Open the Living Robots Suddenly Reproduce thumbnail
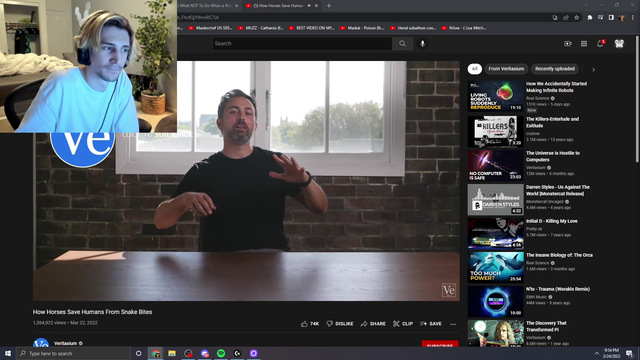This screenshot has width=640, height=360. pyautogui.click(x=496, y=96)
